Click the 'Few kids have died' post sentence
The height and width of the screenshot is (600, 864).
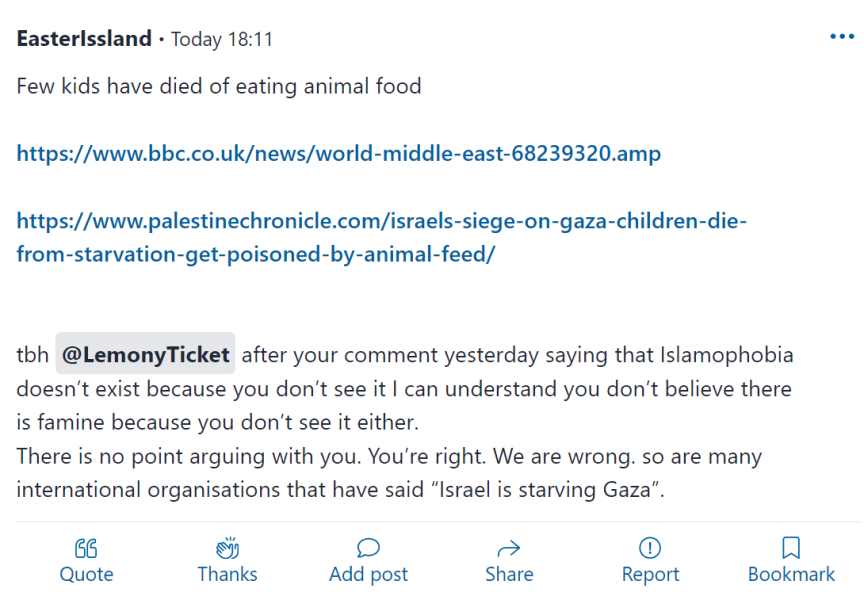pos(219,86)
